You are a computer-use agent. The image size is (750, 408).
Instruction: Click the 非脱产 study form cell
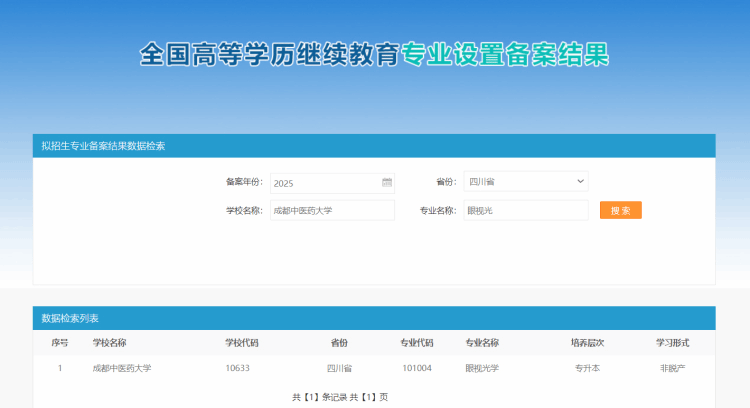pyautogui.click(x=672, y=368)
